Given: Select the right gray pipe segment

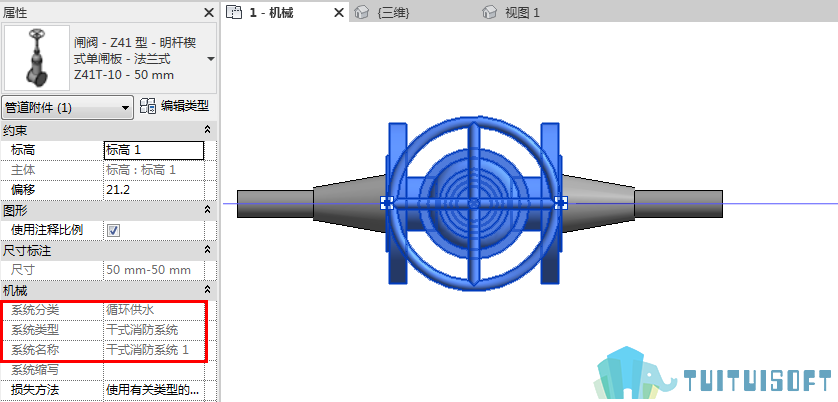Looking at the screenshot, I should pyautogui.click(x=679, y=204).
